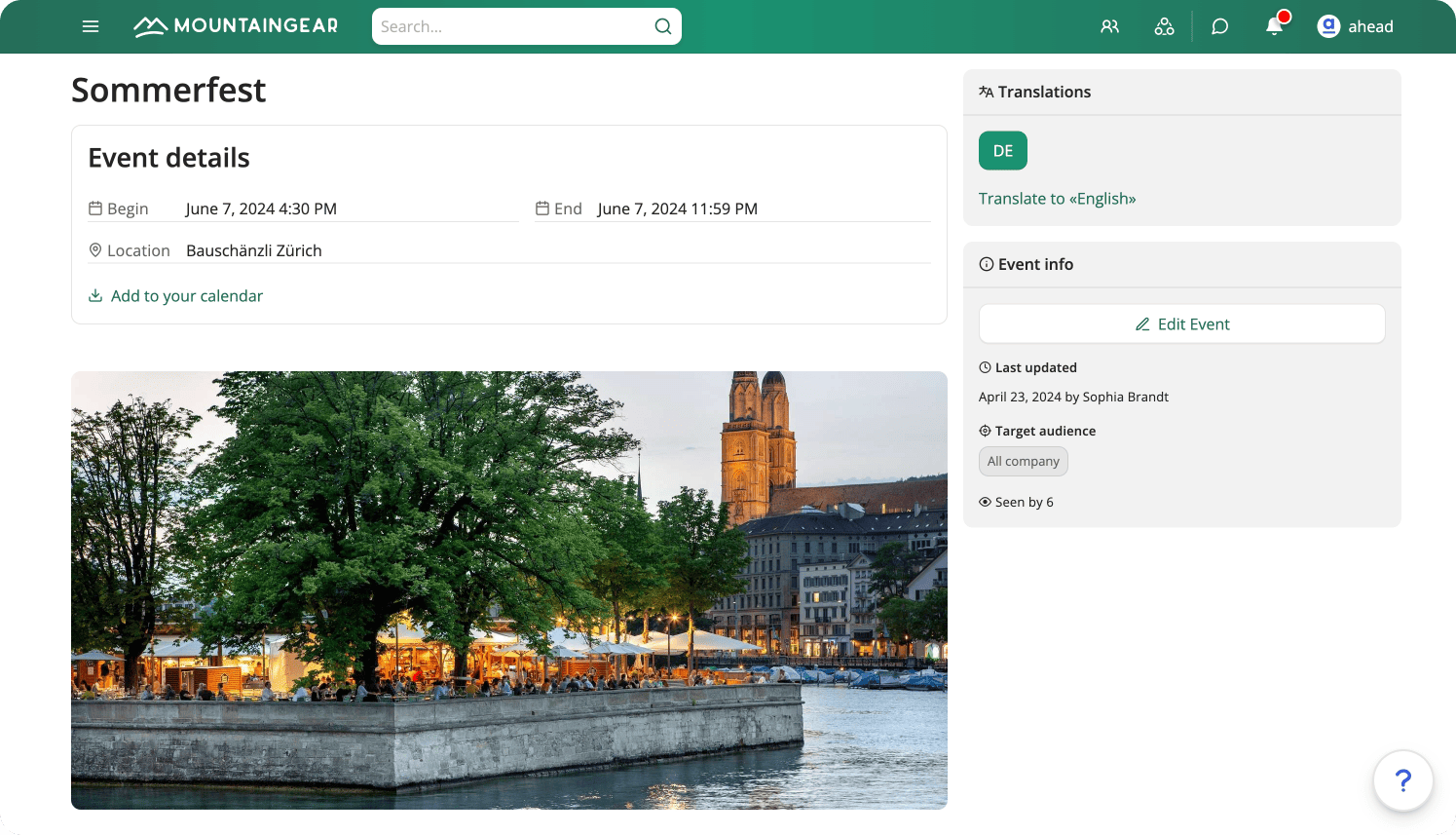1456x835 pixels.
Task: Click the calendar download icon
Action: click(95, 295)
